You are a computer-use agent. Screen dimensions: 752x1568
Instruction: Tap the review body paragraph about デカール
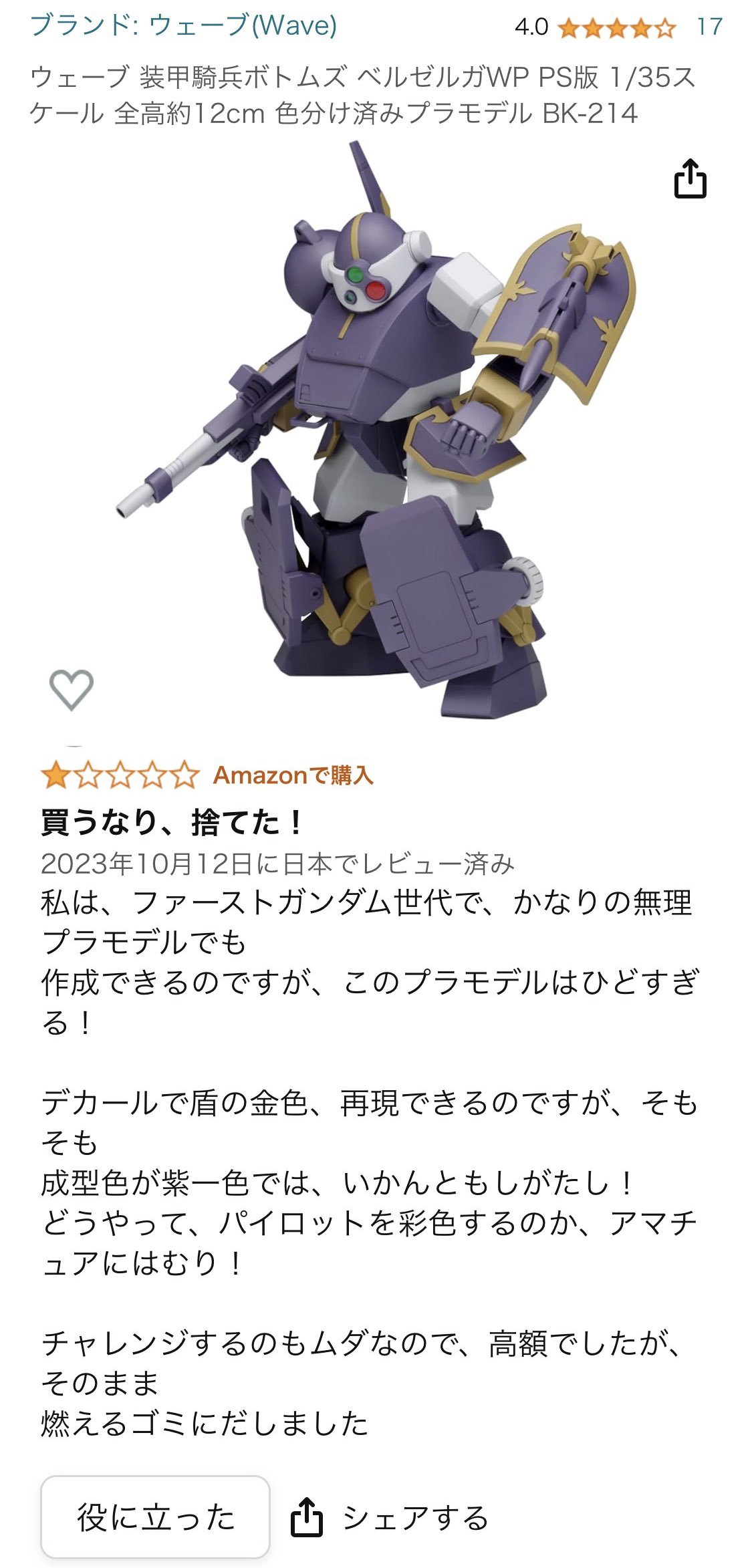tap(369, 1182)
